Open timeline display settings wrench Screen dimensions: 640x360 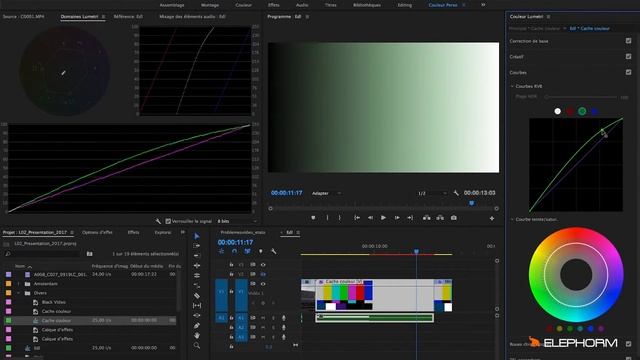(x=273, y=251)
